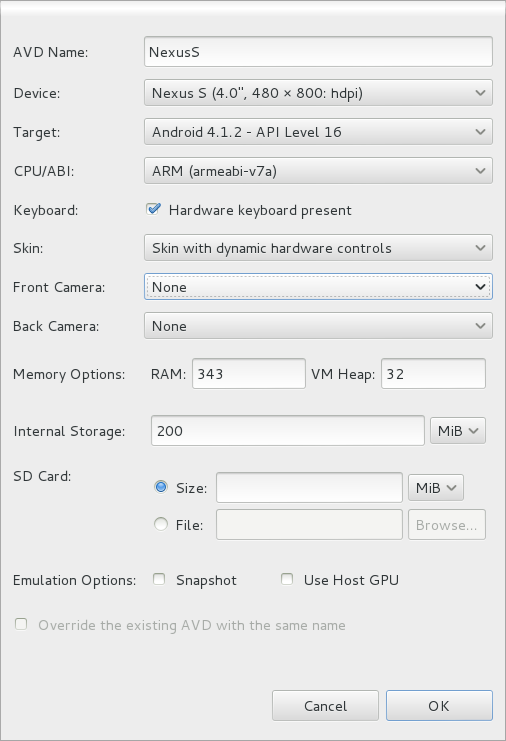Screen dimensions: 506x741
Task: Click the AVD Name text field
Action: 318,52
